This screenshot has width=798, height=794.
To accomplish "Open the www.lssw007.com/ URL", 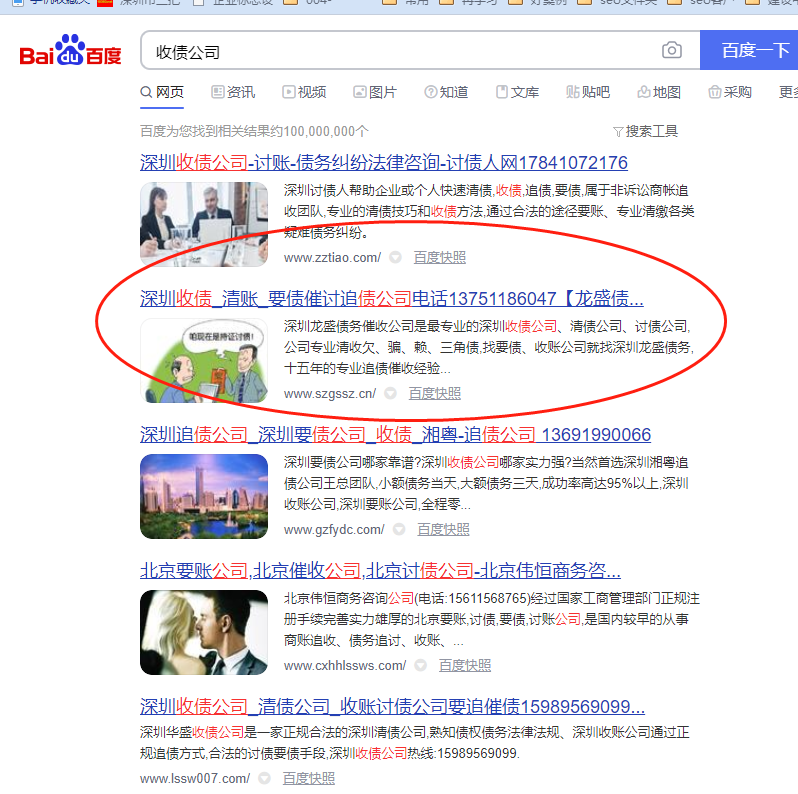I will 195,779.
